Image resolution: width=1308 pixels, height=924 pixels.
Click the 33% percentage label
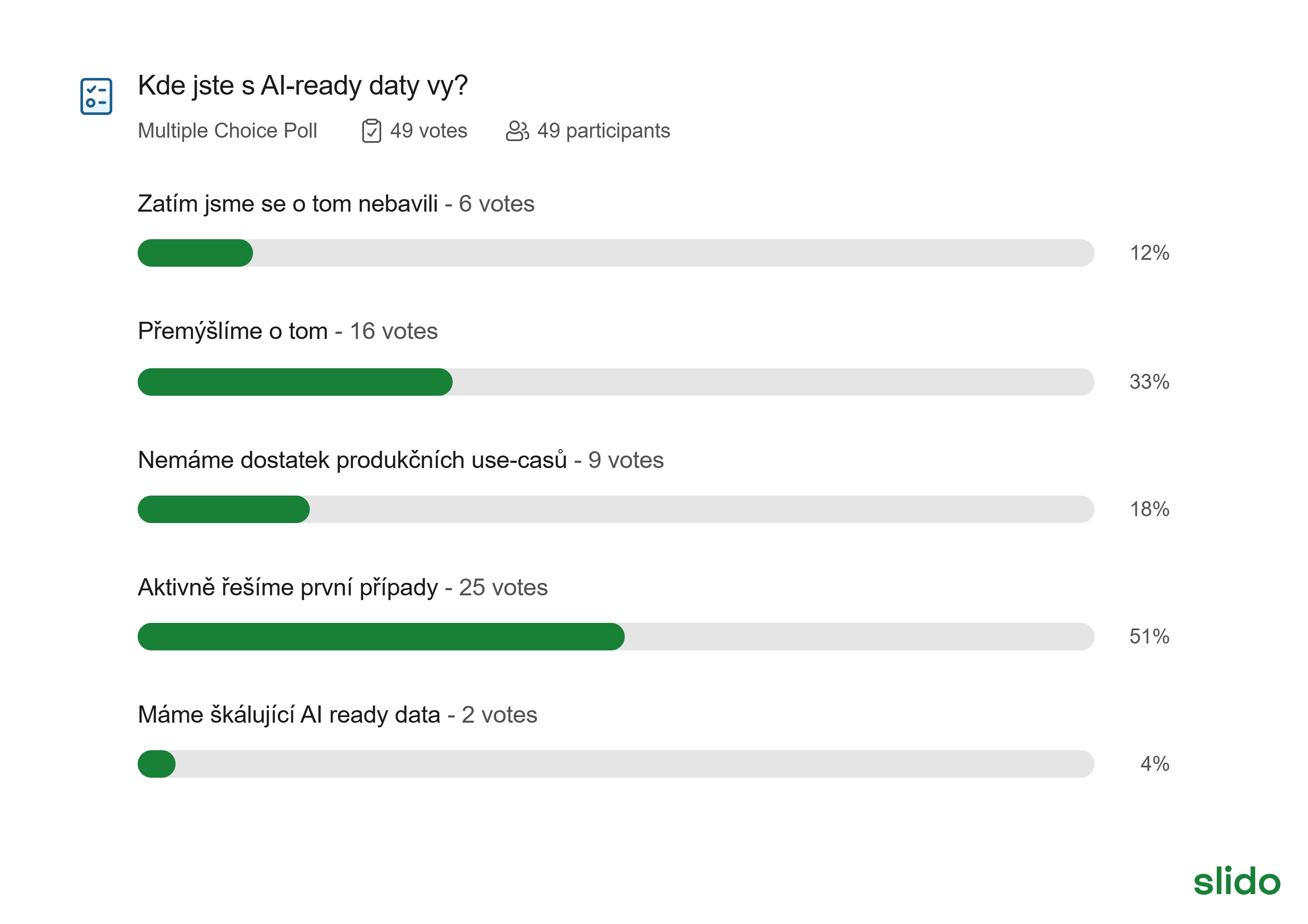[1149, 382]
